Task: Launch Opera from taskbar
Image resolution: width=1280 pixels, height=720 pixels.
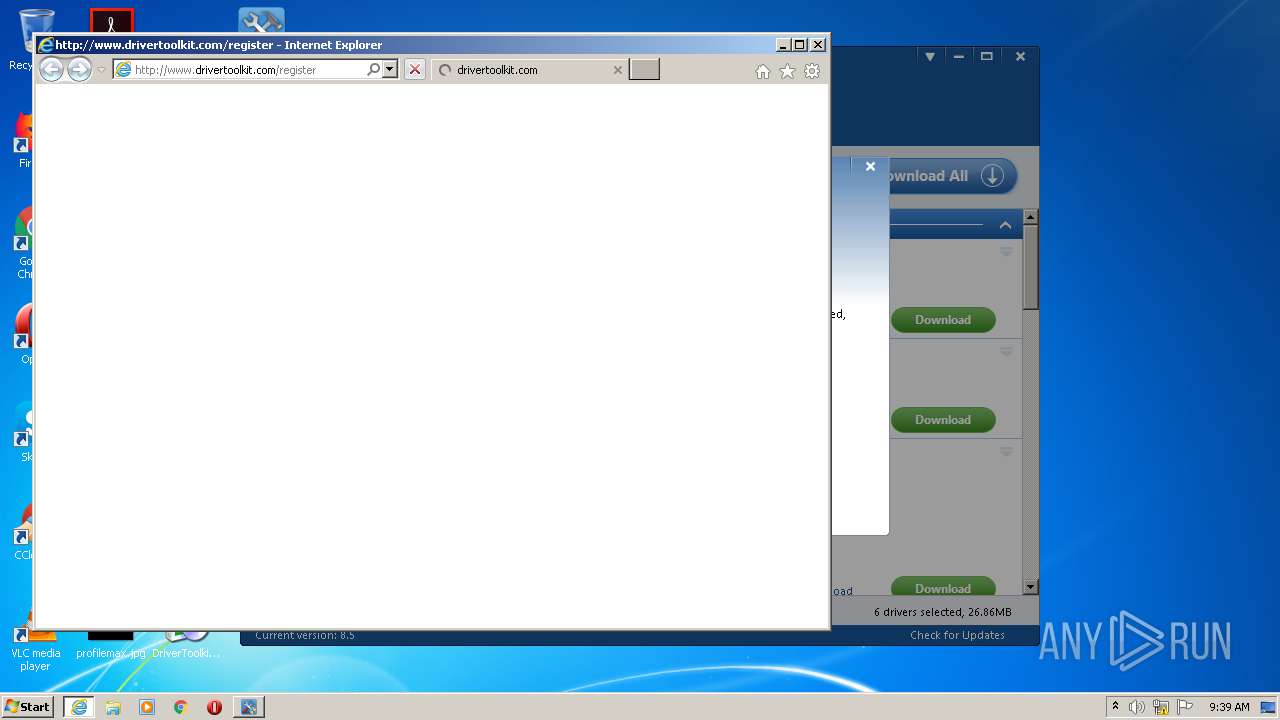Action: pyautogui.click(x=214, y=707)
